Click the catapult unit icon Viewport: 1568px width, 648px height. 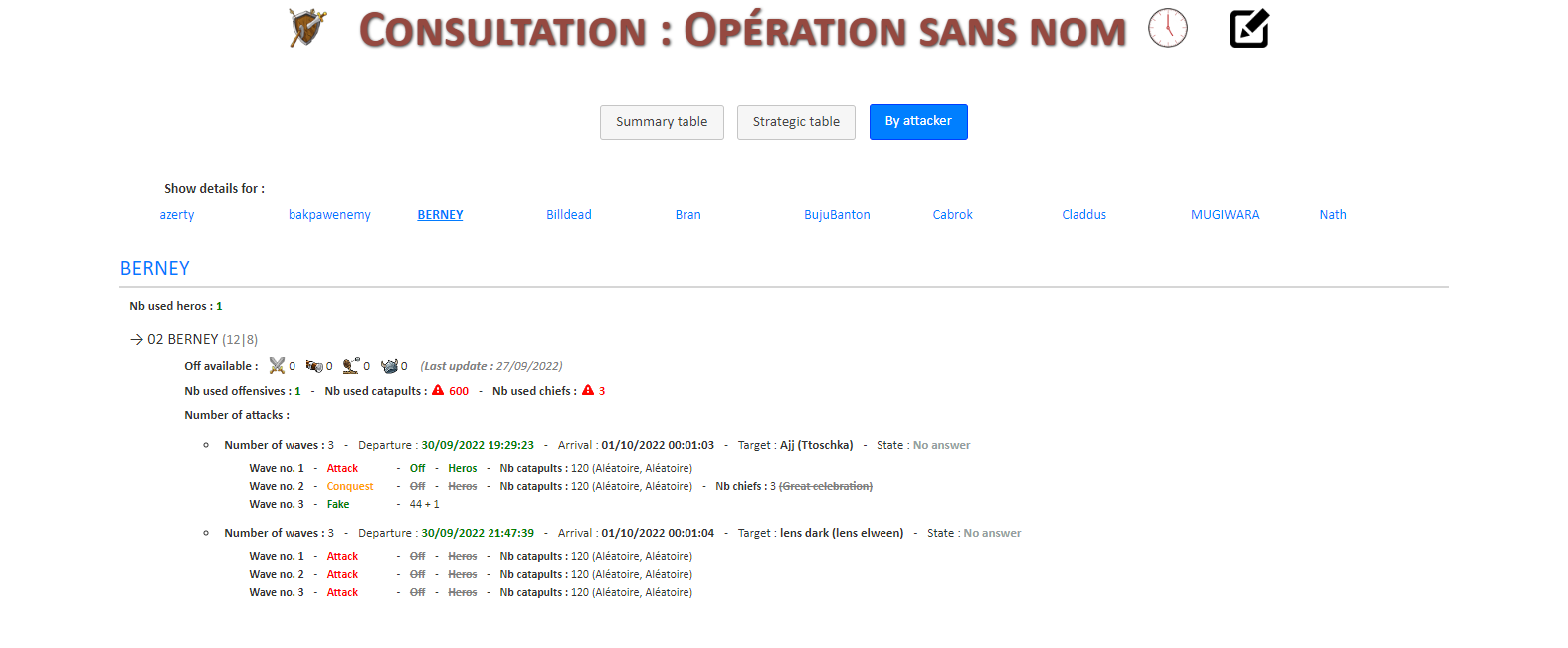pyautogui.click(x=351, y=366)
